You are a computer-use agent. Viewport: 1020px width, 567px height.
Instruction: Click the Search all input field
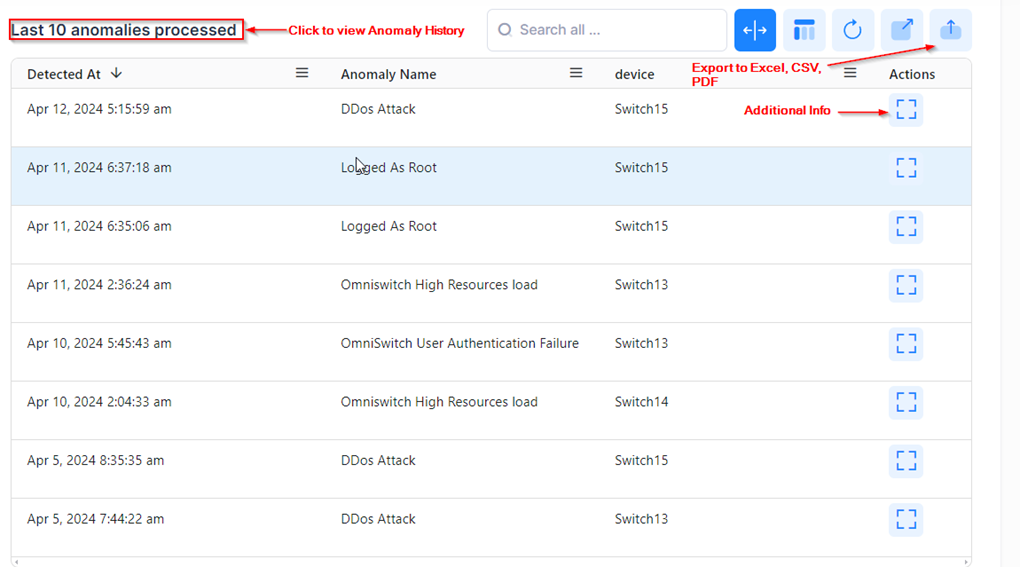(615, 30)
